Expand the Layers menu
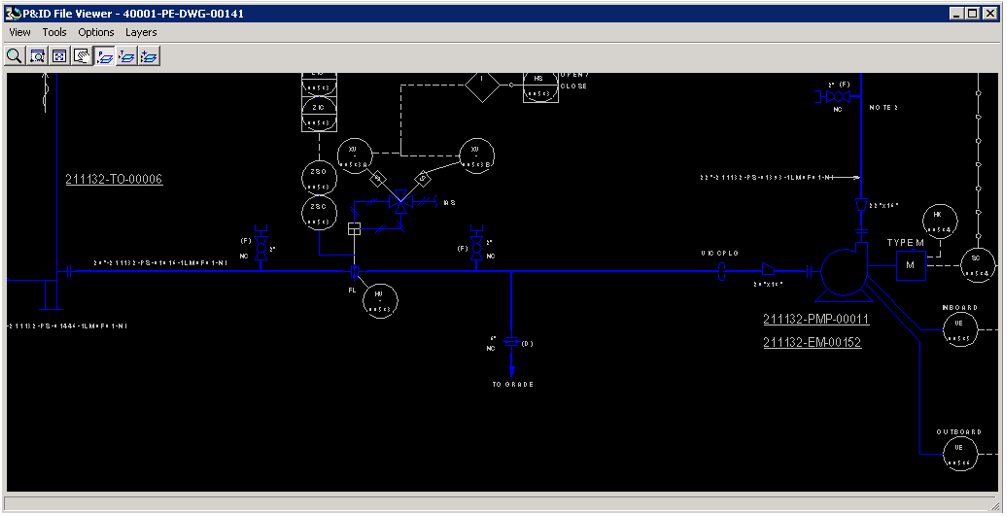The height and width of the screenshot is (517, 1007). (141, 32)
